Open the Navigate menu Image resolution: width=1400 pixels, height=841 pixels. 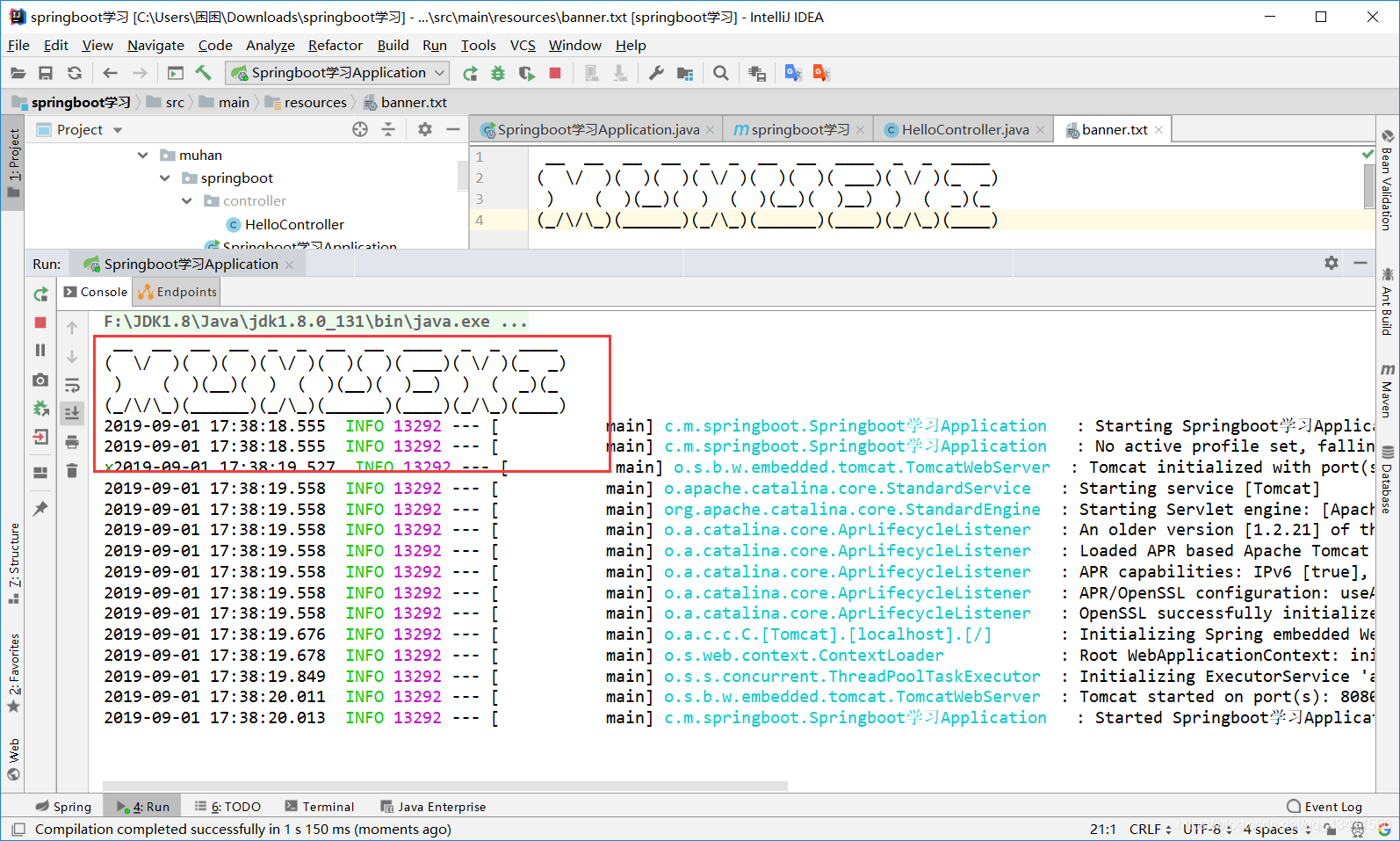point(155,45)
